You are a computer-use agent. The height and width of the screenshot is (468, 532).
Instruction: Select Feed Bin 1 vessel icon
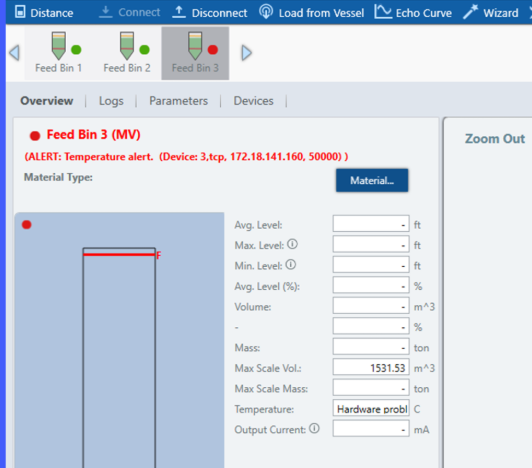click(58, 46)
